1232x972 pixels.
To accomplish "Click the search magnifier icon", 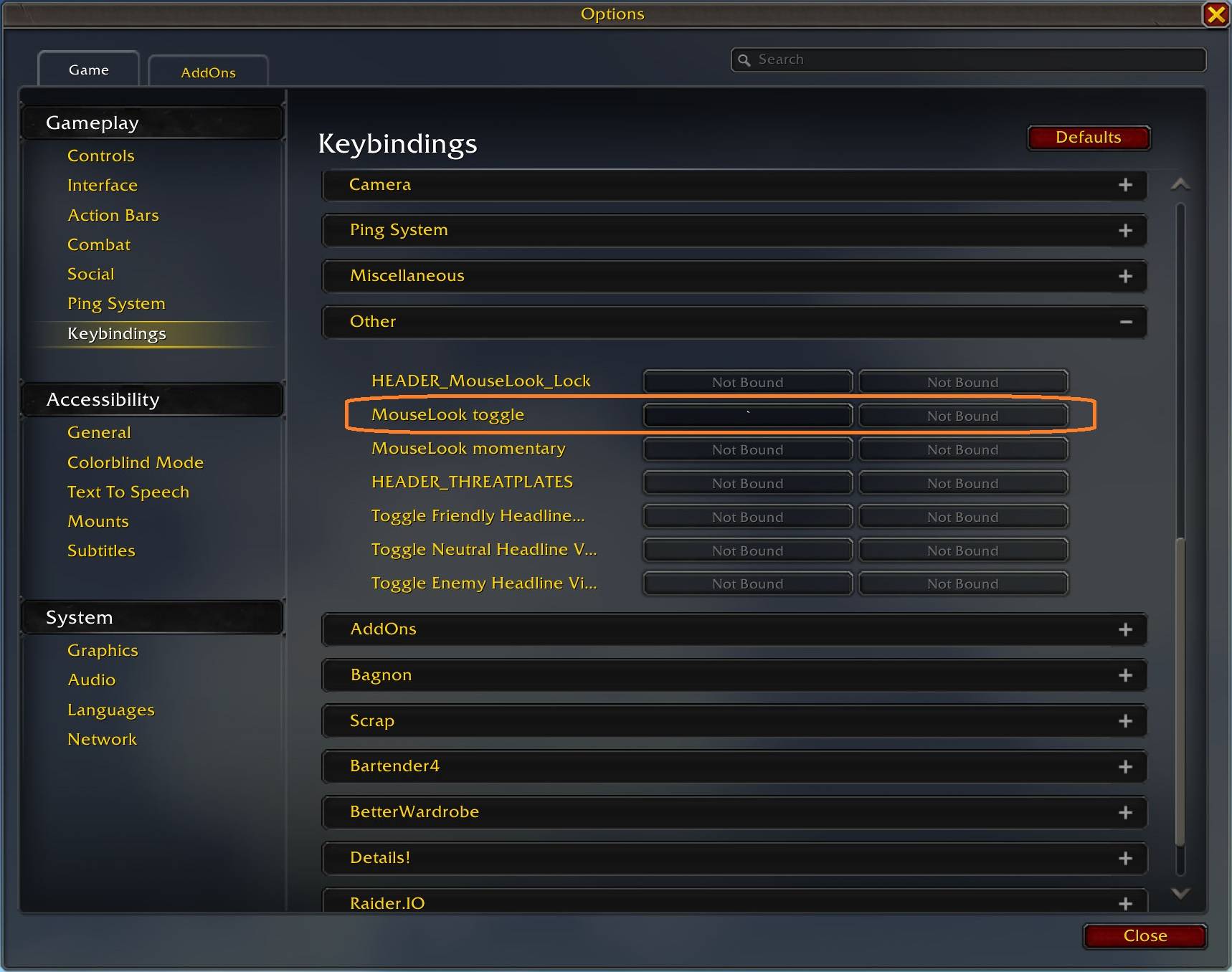I will (744, 60).
